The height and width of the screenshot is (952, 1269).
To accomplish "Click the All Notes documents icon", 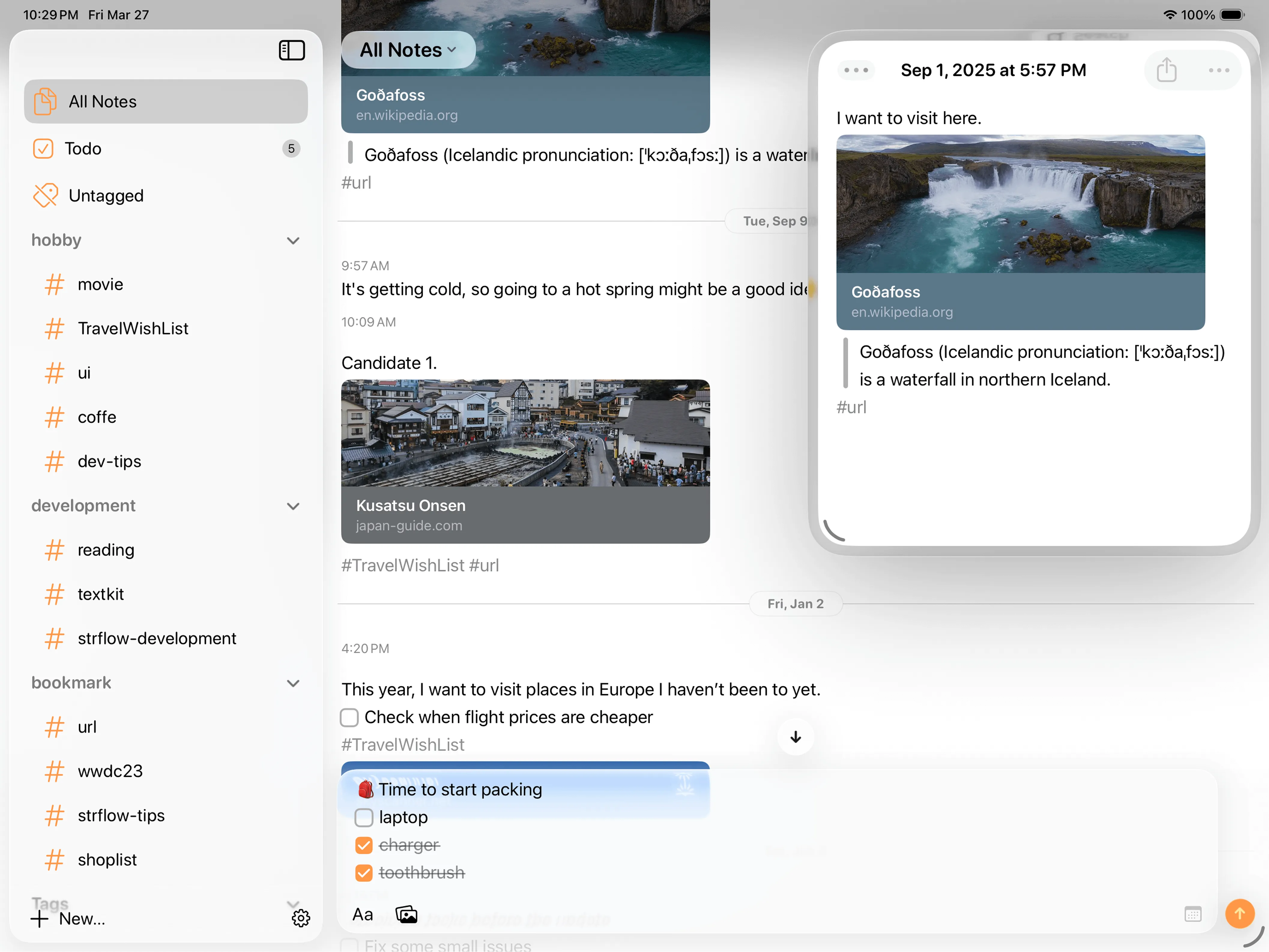I will pos(45,101).
